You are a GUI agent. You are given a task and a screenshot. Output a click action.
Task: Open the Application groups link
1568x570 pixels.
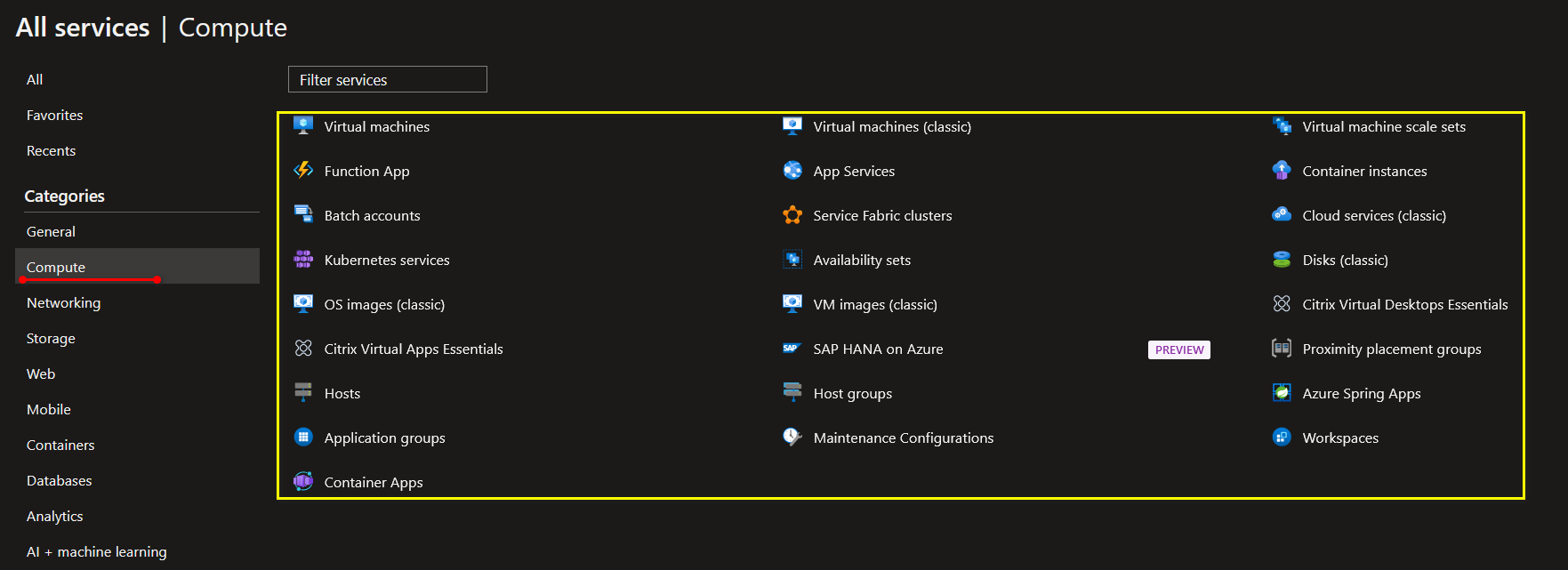[x=384, y=438]
